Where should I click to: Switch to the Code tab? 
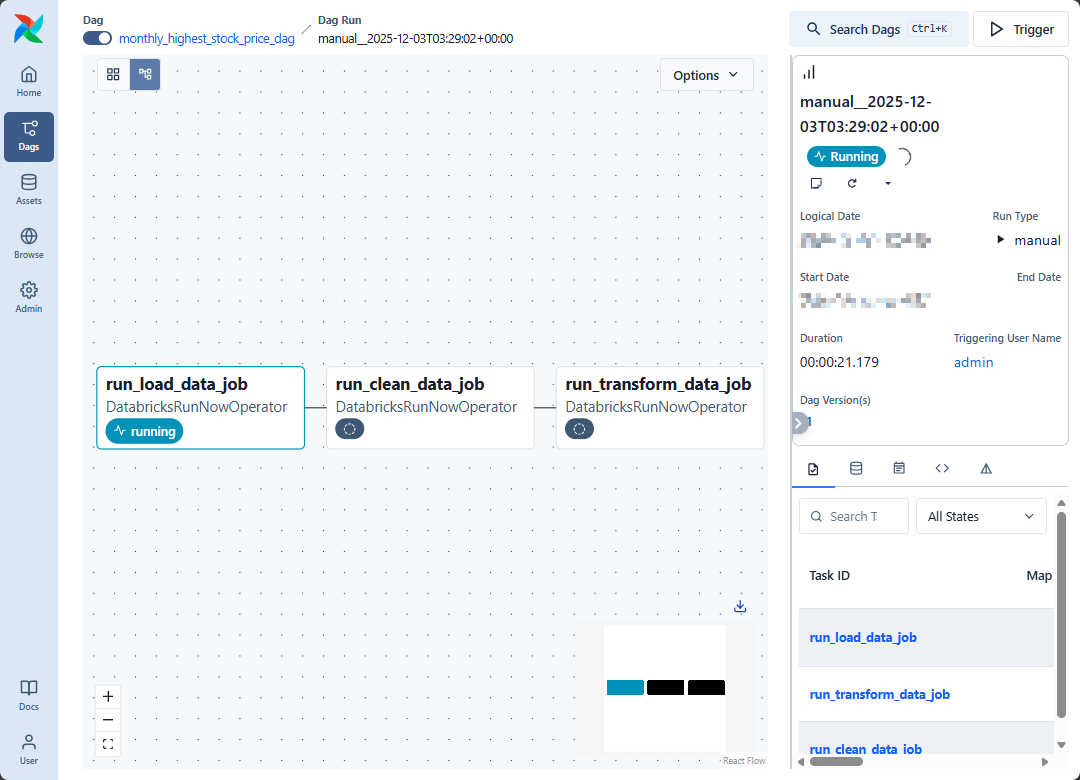(942, 468)
